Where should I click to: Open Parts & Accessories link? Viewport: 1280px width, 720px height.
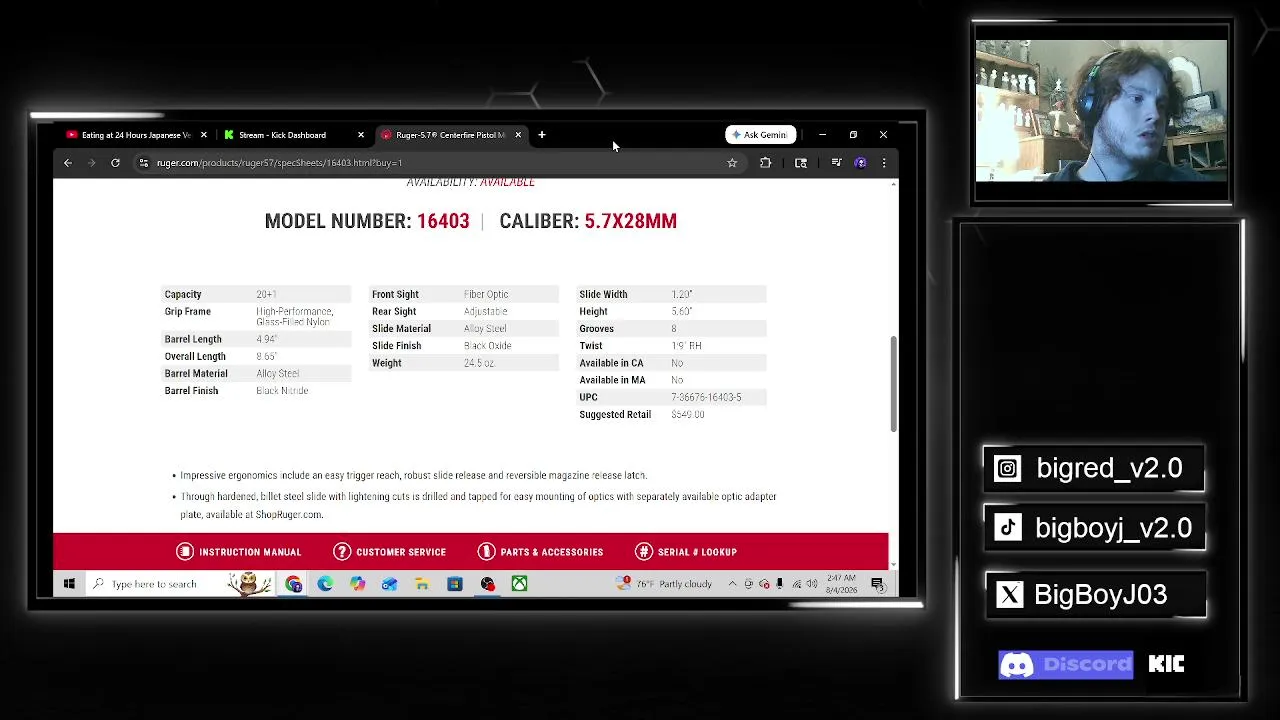click(x=541, y=552)
